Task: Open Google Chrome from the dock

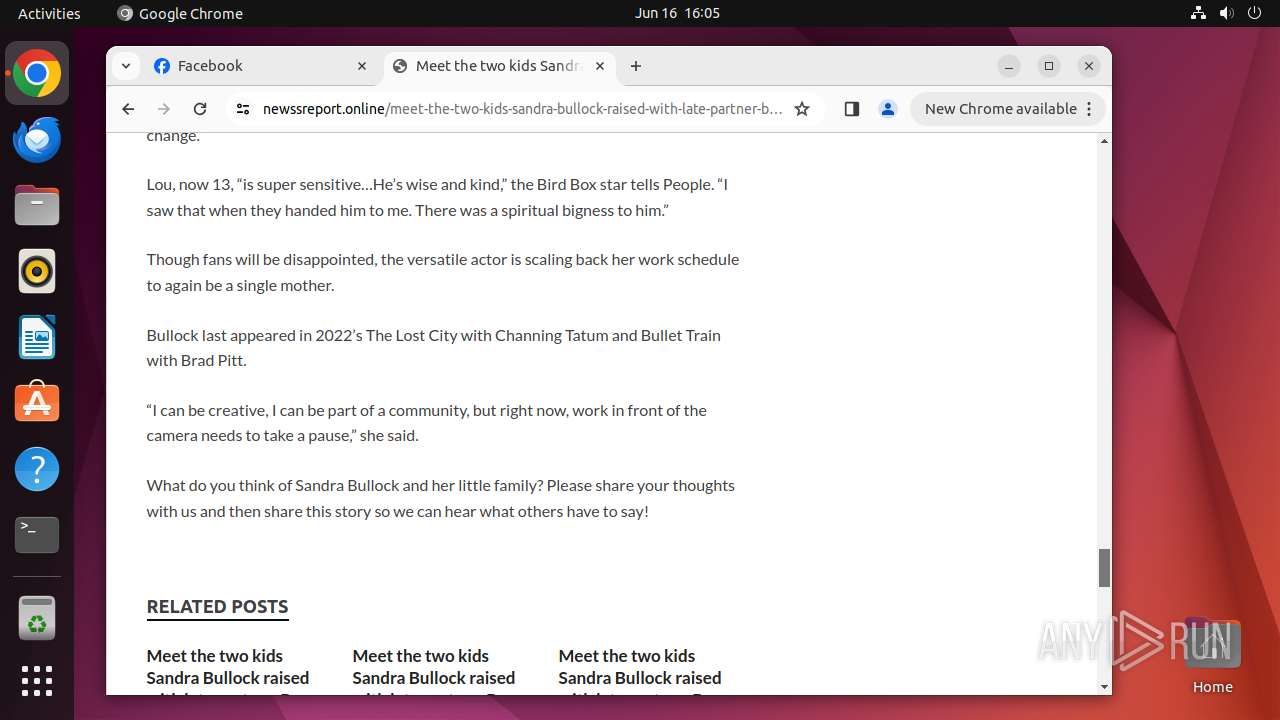Action: [x=37, y=74]
